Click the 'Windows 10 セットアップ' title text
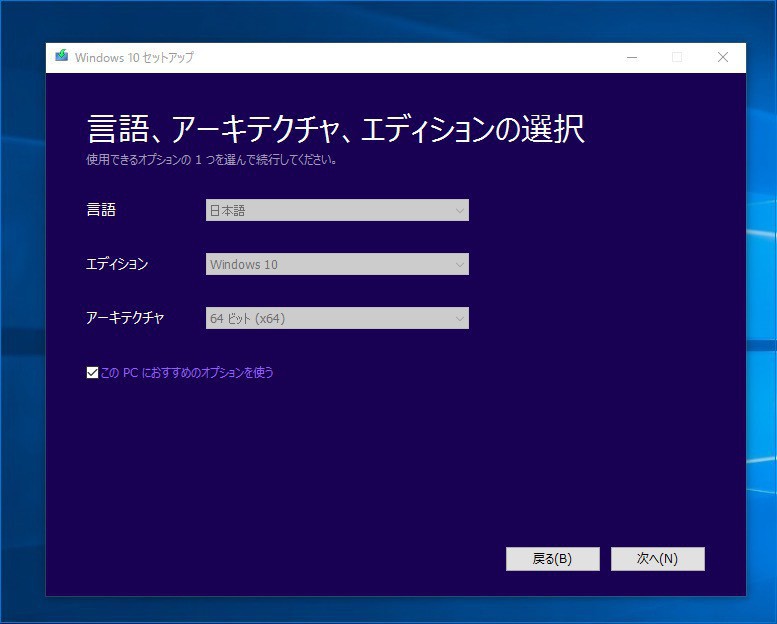The height and width of the screenshot is (624, 777). click(x=134, y=57)
